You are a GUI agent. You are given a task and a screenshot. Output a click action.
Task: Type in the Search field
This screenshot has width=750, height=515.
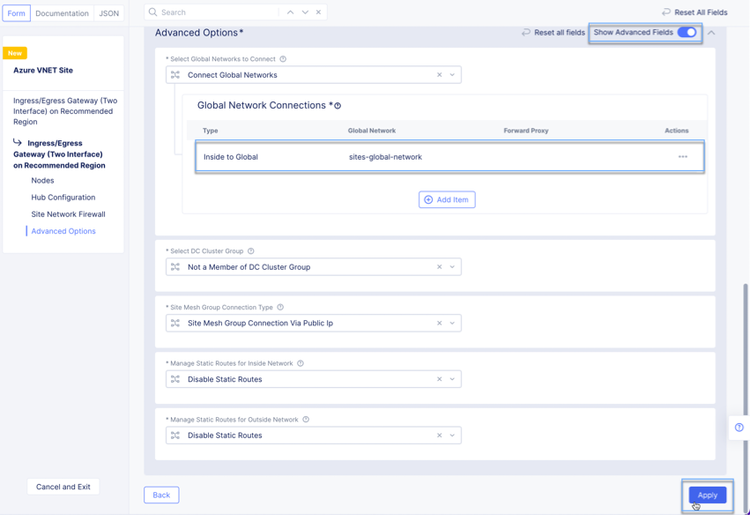215,12
